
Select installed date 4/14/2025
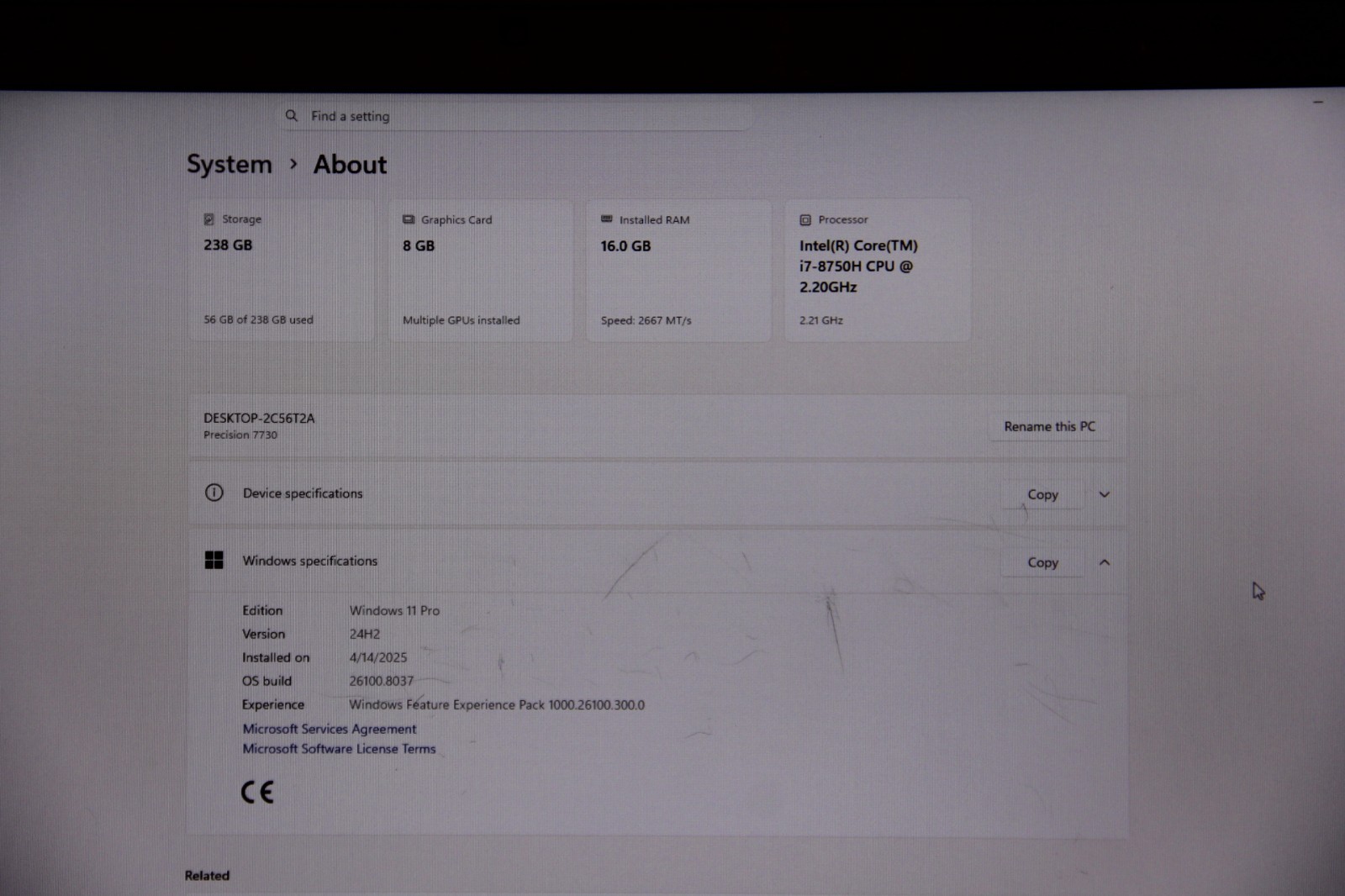point(378,657)
